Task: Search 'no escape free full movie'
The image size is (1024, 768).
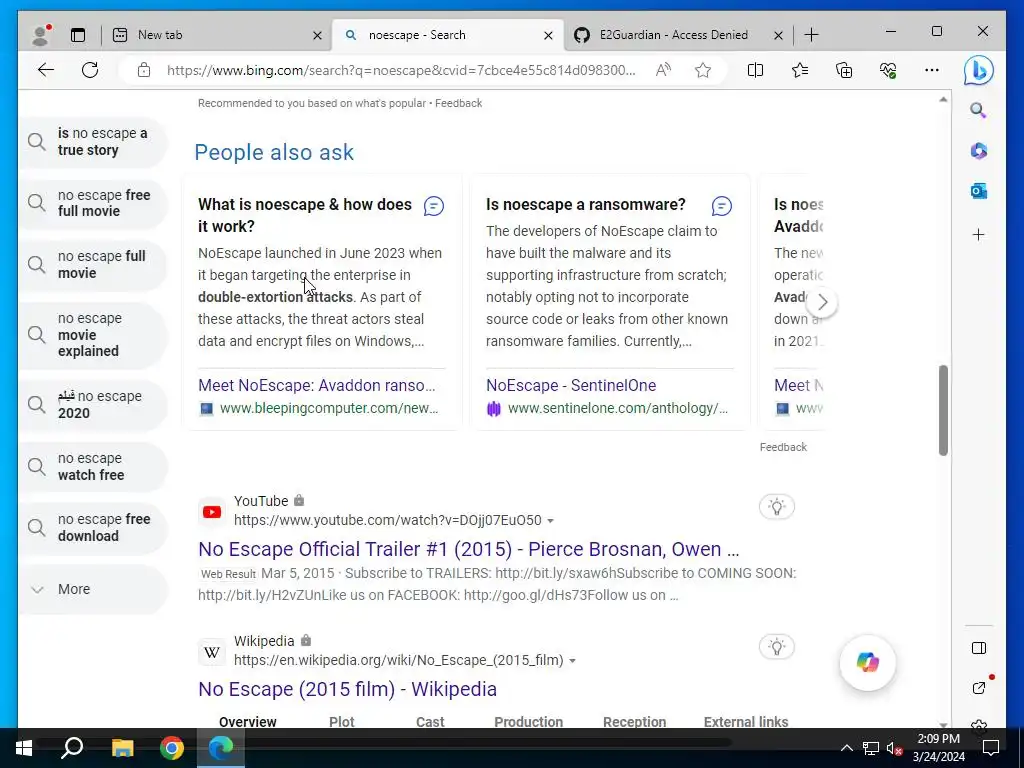Action: tap(93, 203)
